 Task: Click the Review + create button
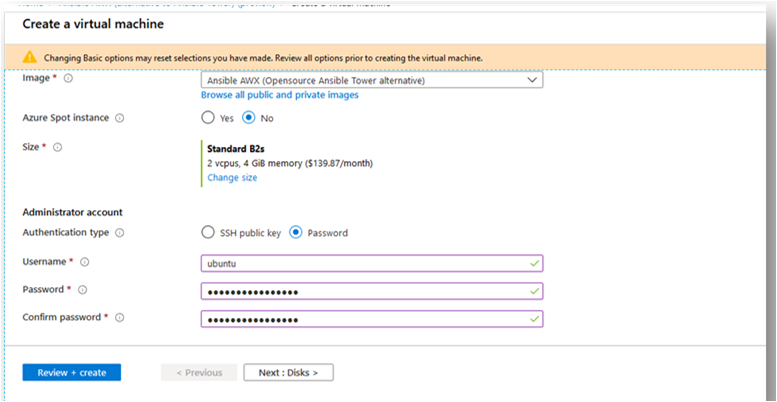(71, 373)
